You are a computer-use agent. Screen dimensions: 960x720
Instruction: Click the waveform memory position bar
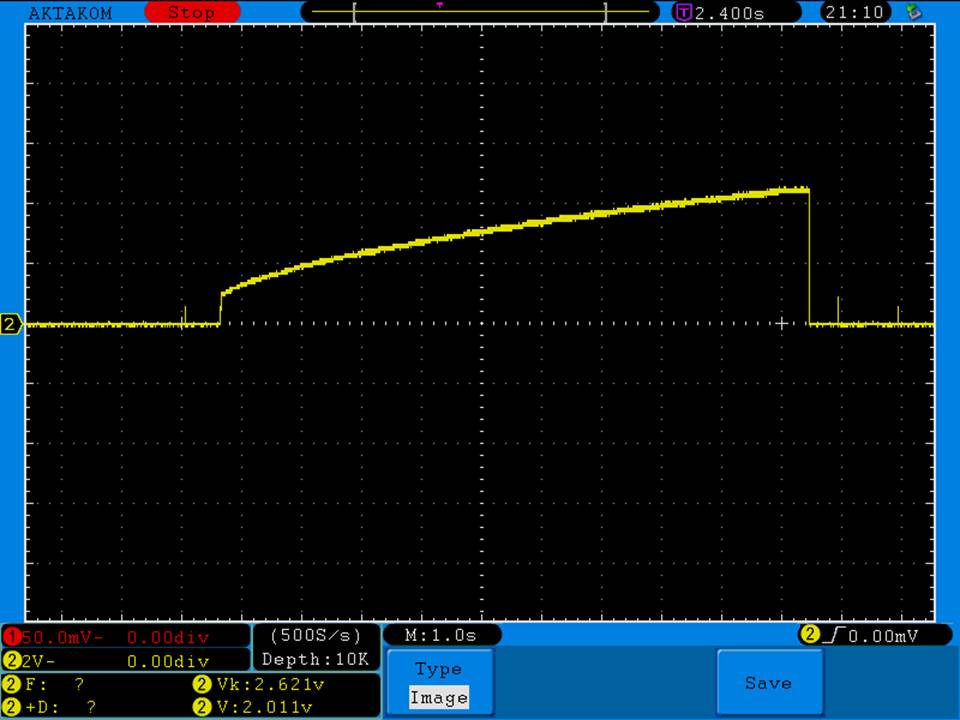click(x=480, y=13)
